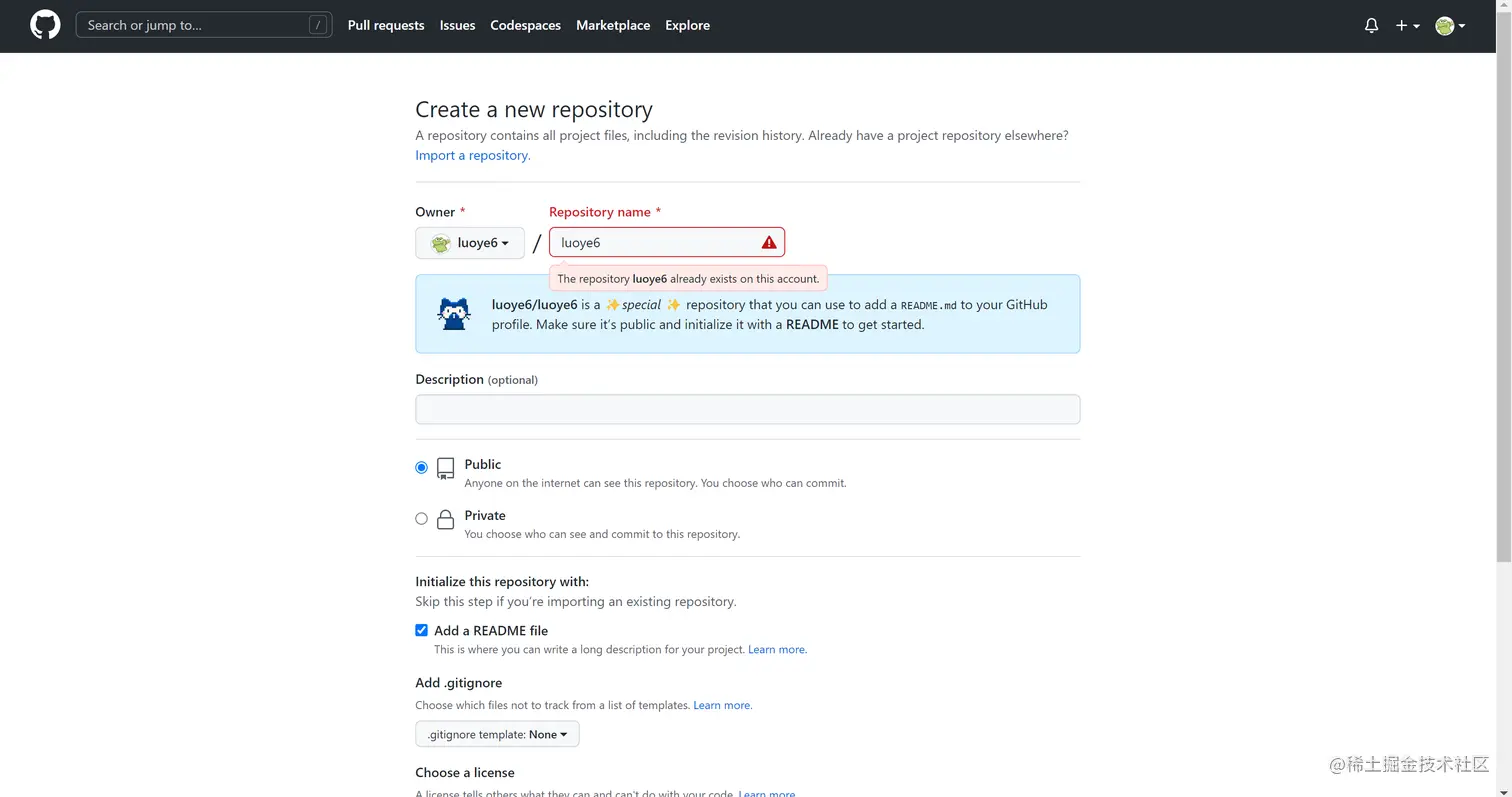Select the Public visibility radio

click(421, 467)
